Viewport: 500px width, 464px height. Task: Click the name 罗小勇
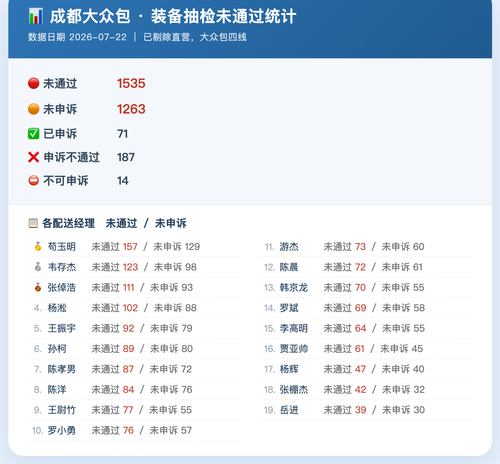(62, 430)
